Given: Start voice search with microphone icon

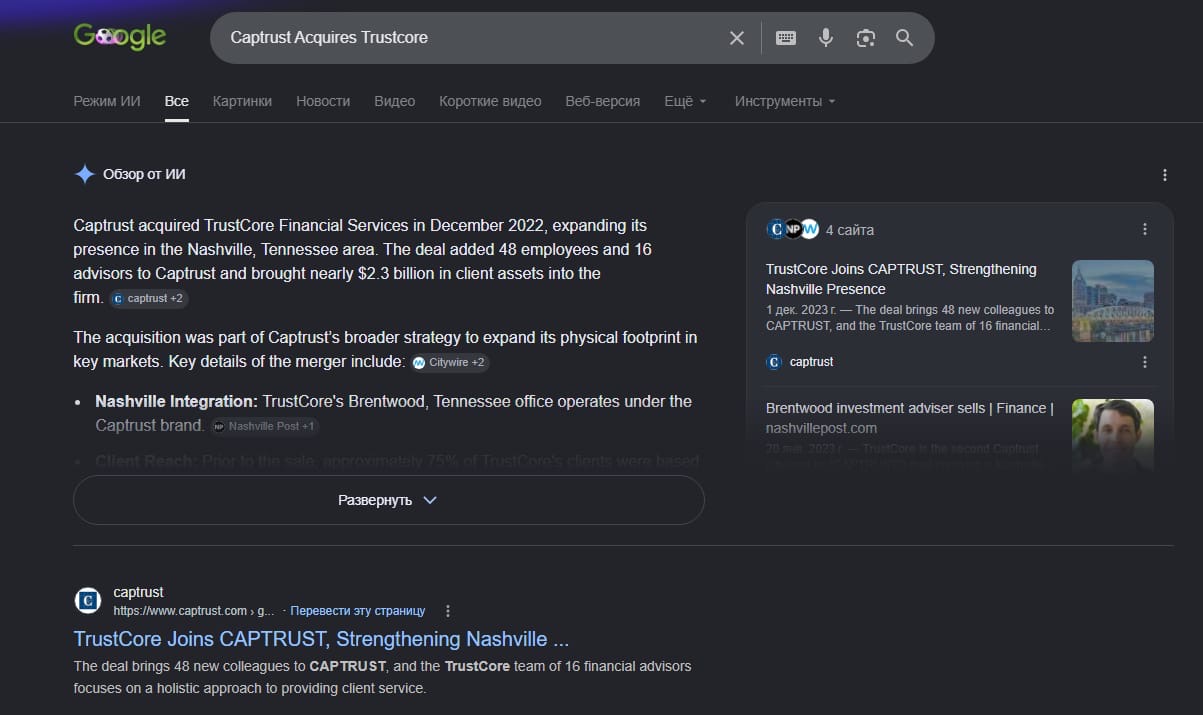Looking at the screenshot, I should click(x=826, y=38).
